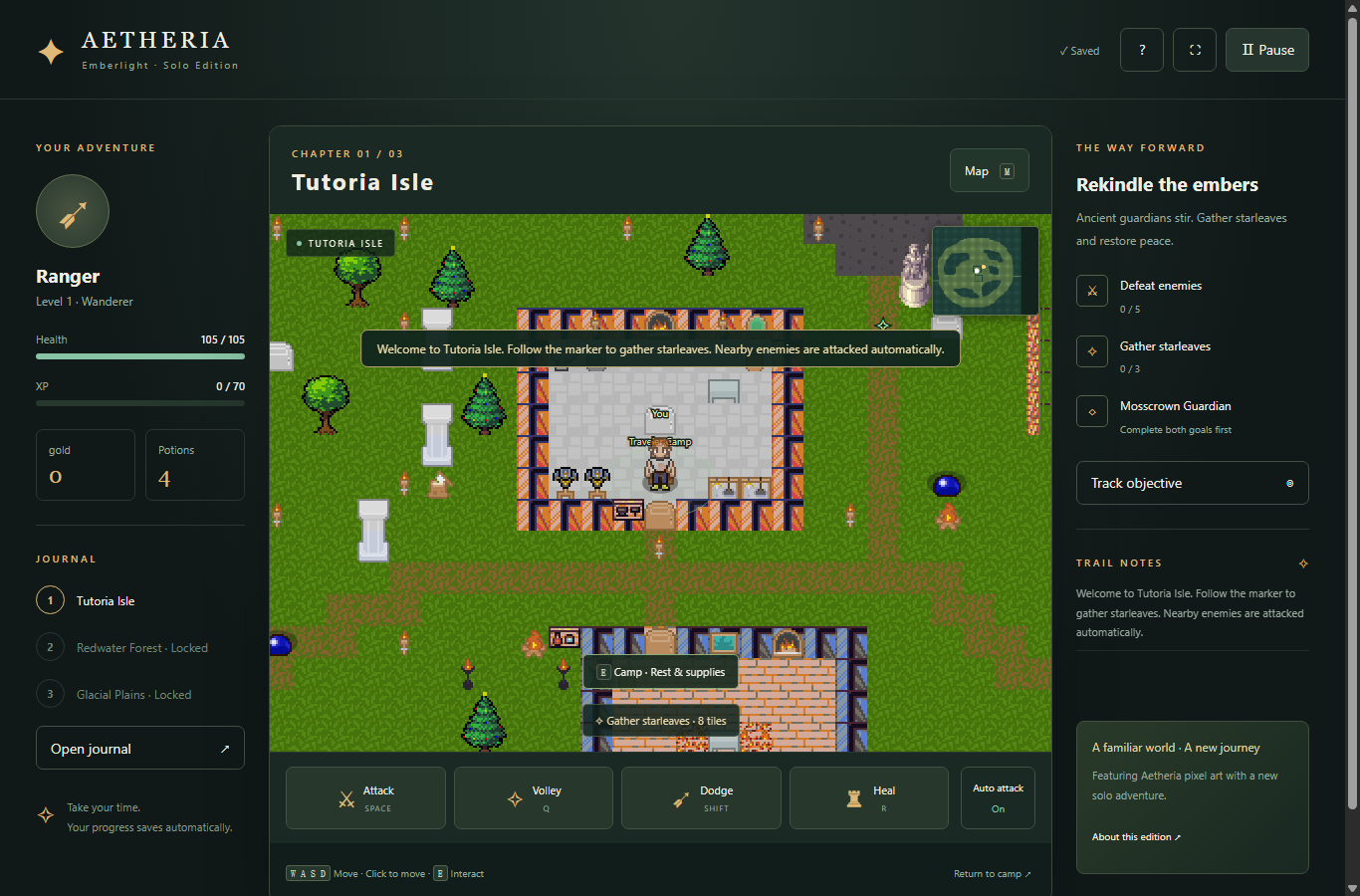
Task: Fire the Volley skill
Action: coord(534,797)
